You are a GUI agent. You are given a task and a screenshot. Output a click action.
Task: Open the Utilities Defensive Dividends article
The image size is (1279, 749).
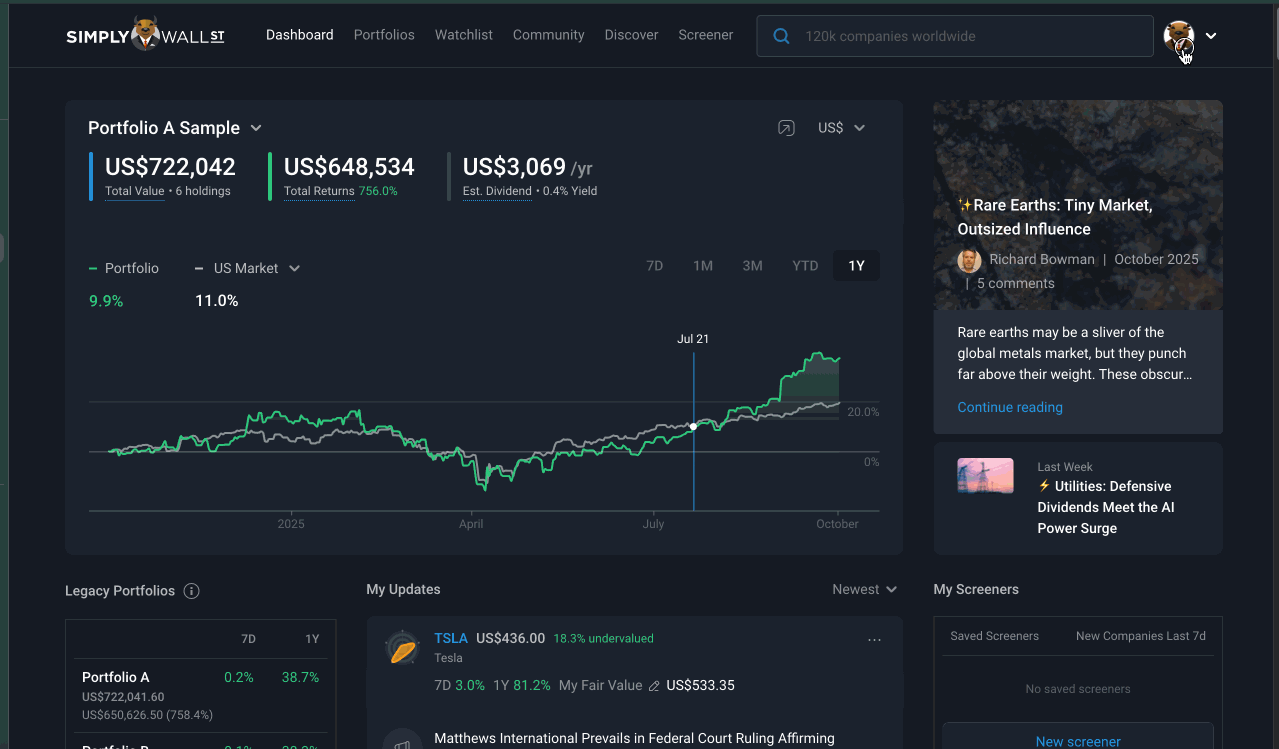(1106, 507)
